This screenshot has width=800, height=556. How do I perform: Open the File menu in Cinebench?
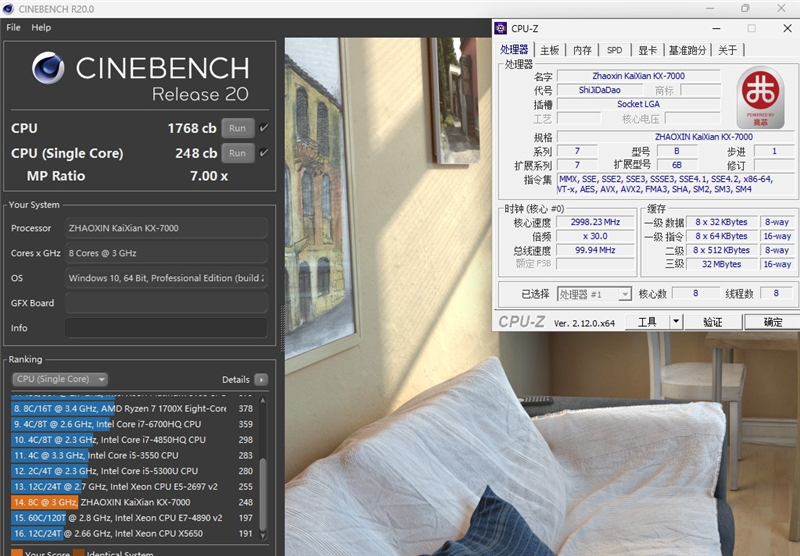click(13, 27)
